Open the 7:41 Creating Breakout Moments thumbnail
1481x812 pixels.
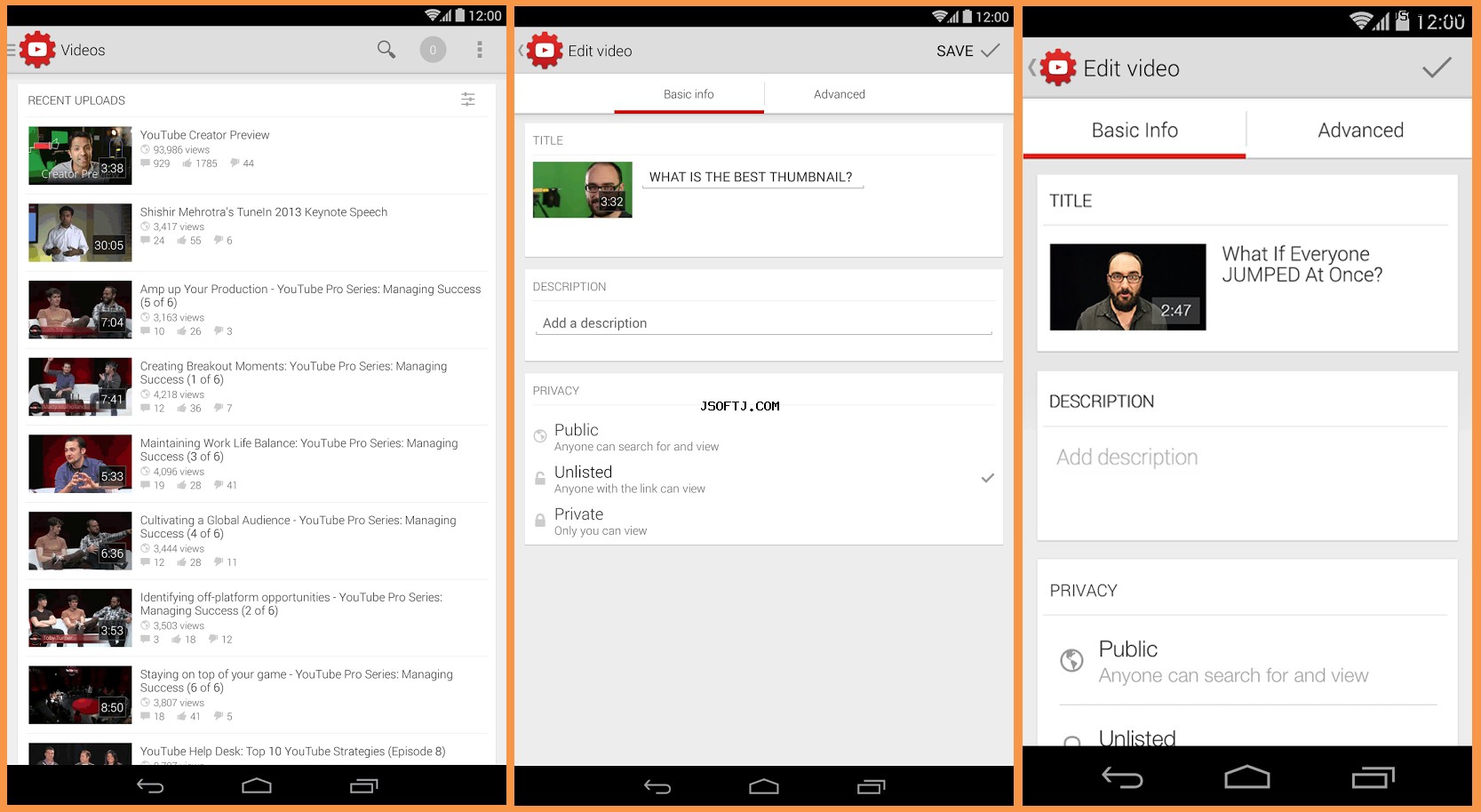point(80,386)
